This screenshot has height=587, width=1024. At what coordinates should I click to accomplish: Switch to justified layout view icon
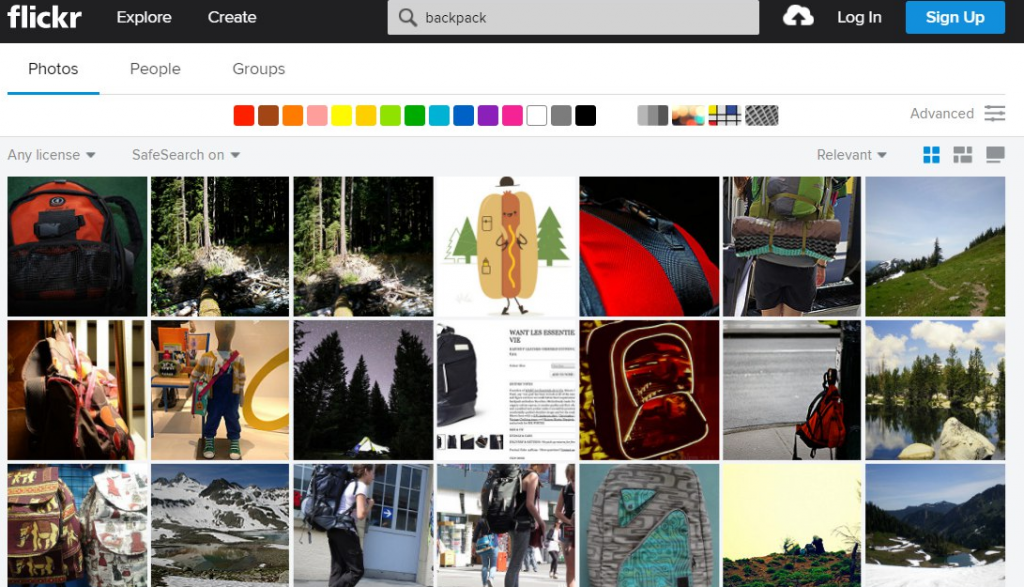(x=963, y=155)
